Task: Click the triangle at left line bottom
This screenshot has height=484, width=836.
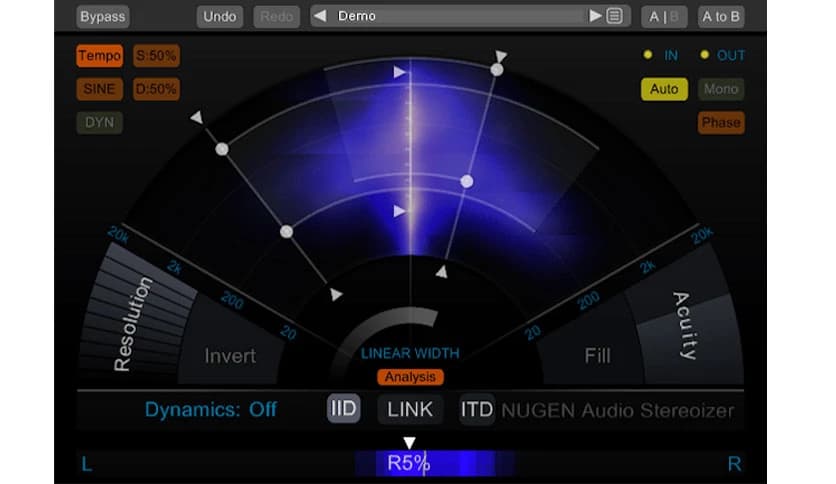Action: 336,294
